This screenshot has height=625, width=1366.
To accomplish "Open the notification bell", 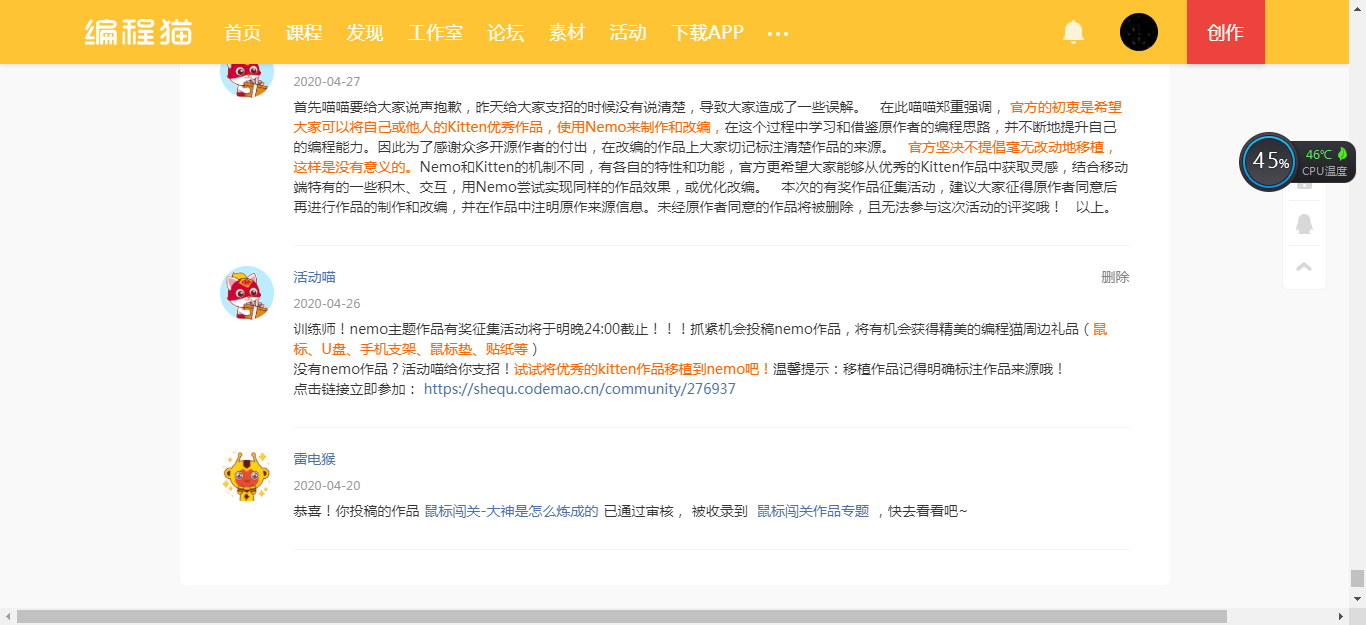I will tap(1073, 32).
